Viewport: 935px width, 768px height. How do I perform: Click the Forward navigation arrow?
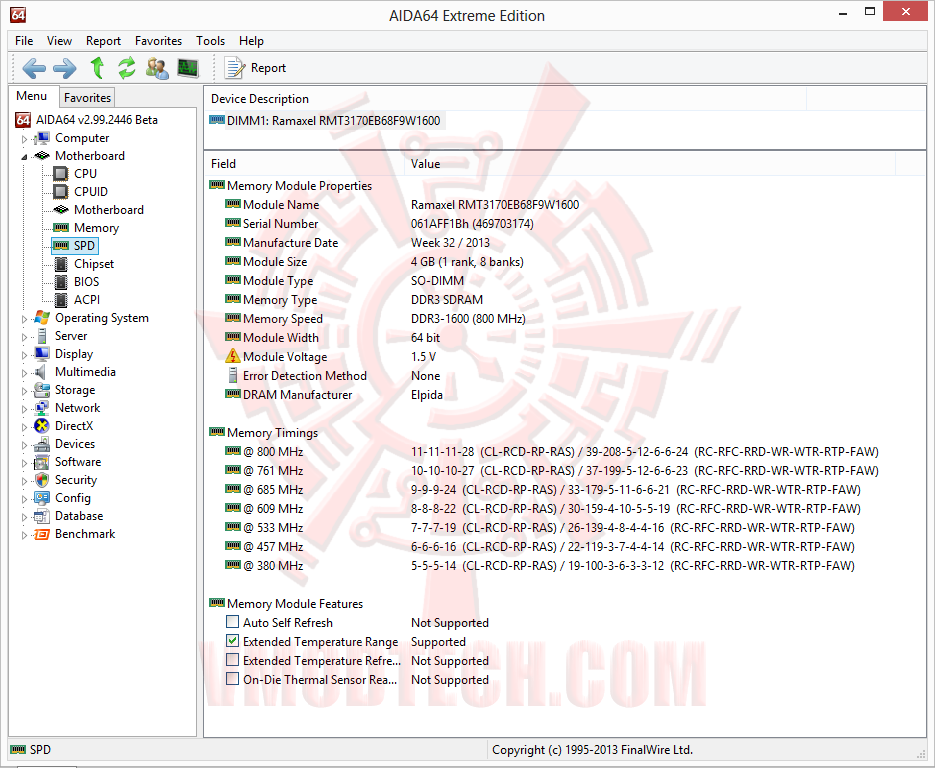click(64, 68)
